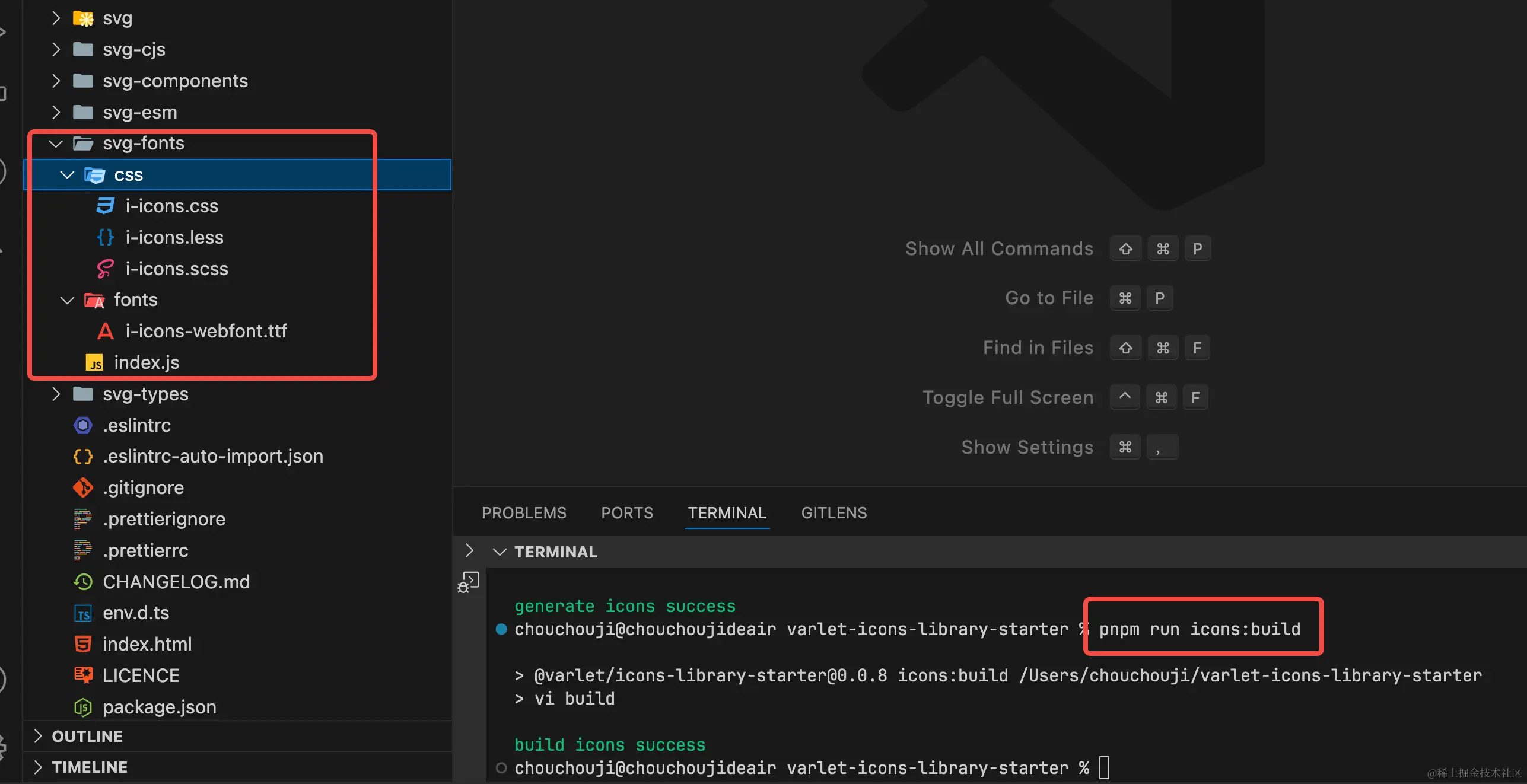
Task: Open the i-icons.css file
Action: 171,206
